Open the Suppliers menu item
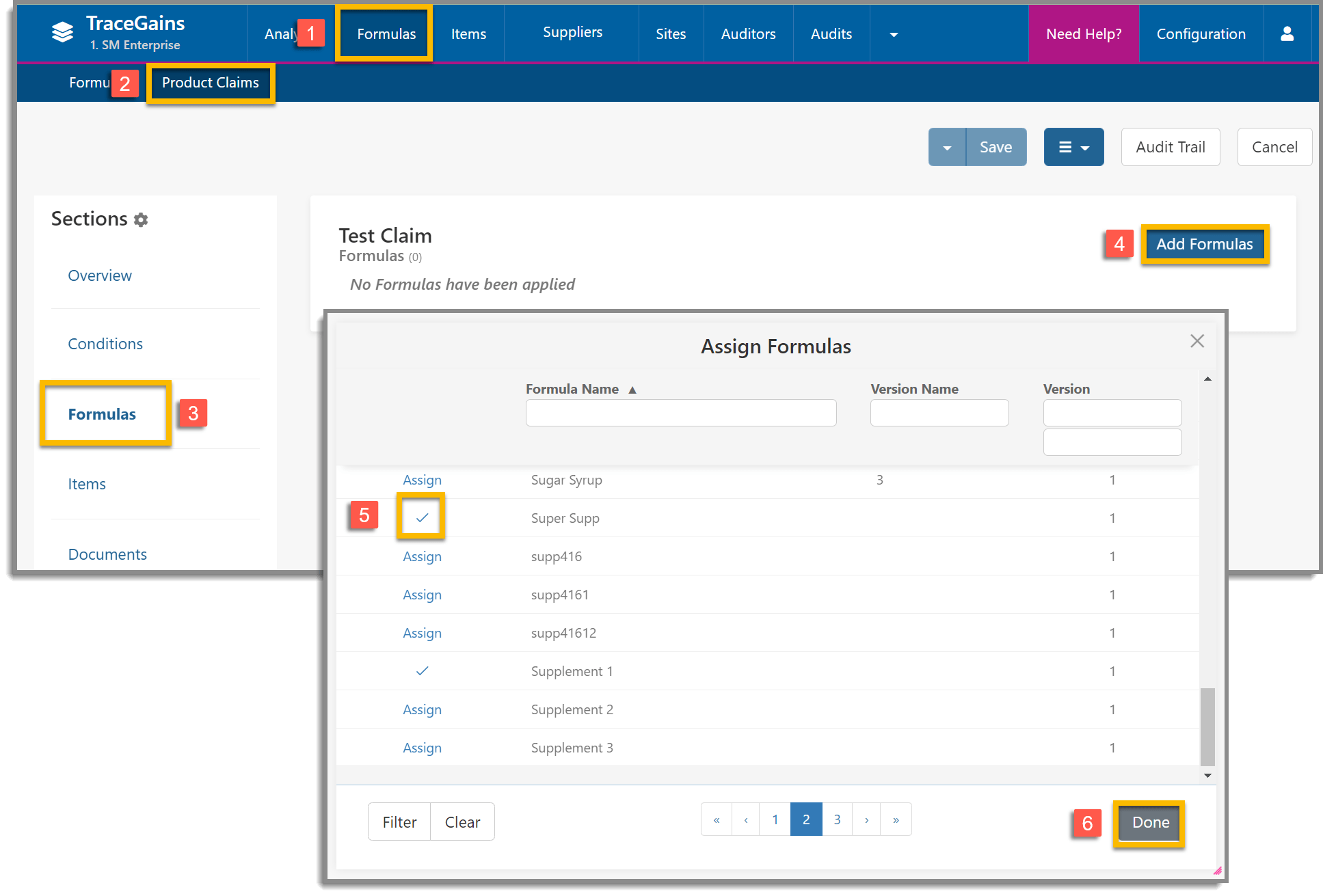Viewport: 1323px width, 896px height. (572, 32)
